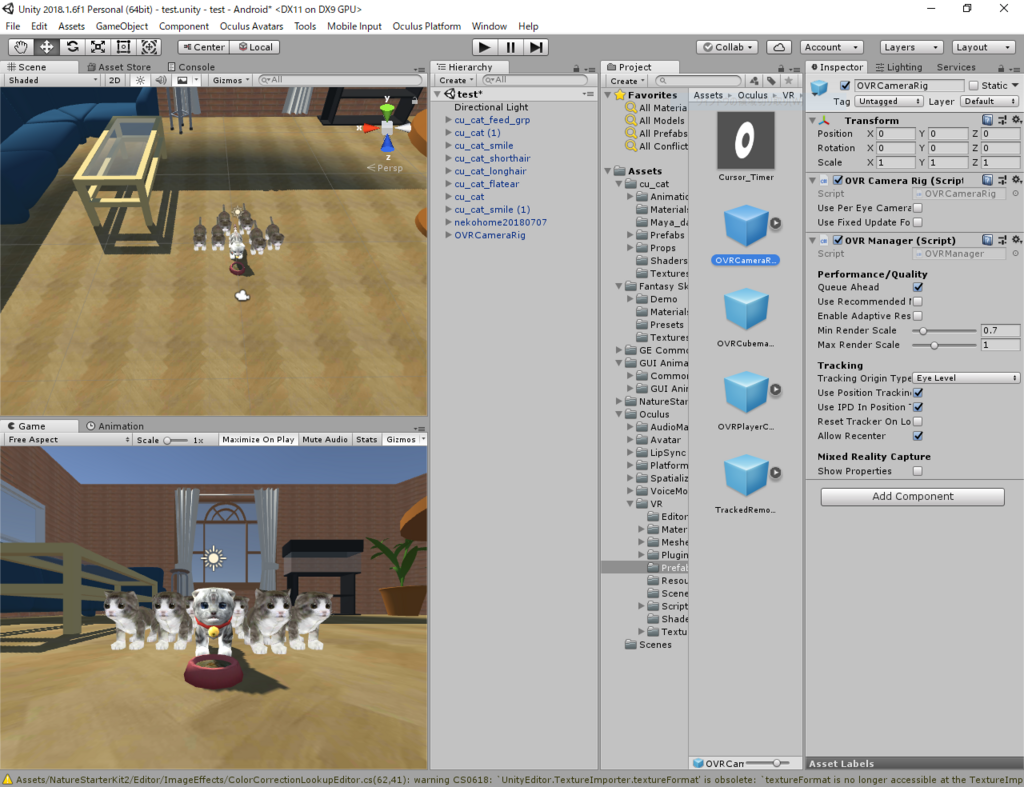This screenshot has width=1024, height=787.
Task: Open the Cloud services icon
Action: click(778, 47)
